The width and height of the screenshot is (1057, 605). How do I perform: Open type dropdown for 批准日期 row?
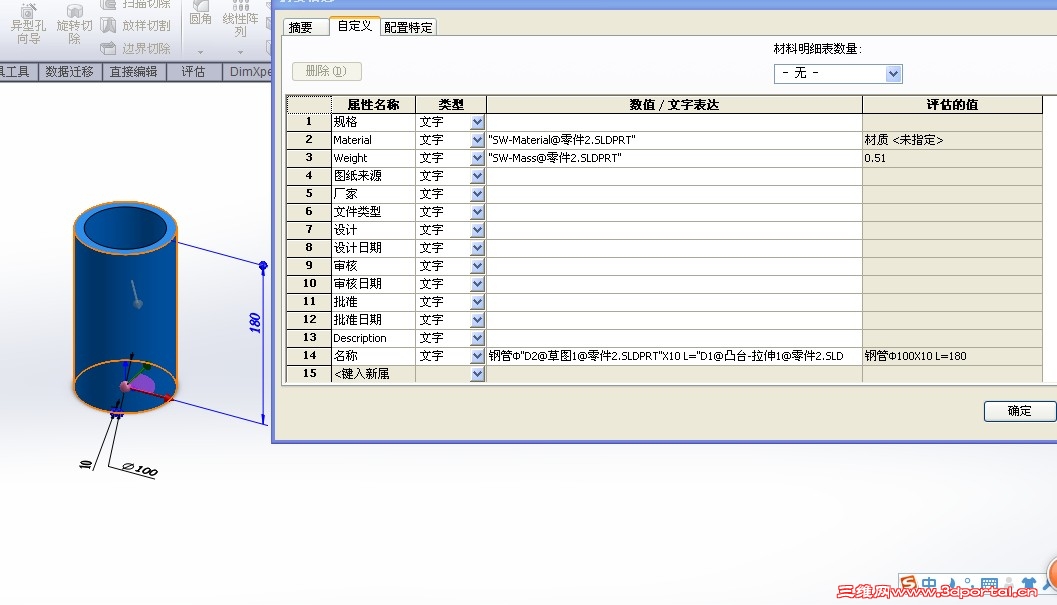click(477, 320)
